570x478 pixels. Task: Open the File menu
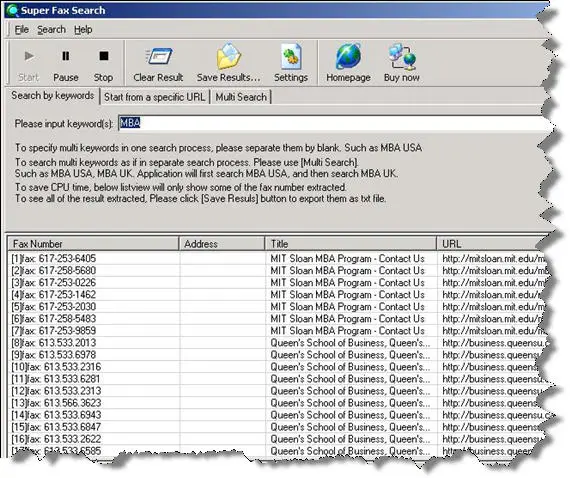[x=21, y=29]
